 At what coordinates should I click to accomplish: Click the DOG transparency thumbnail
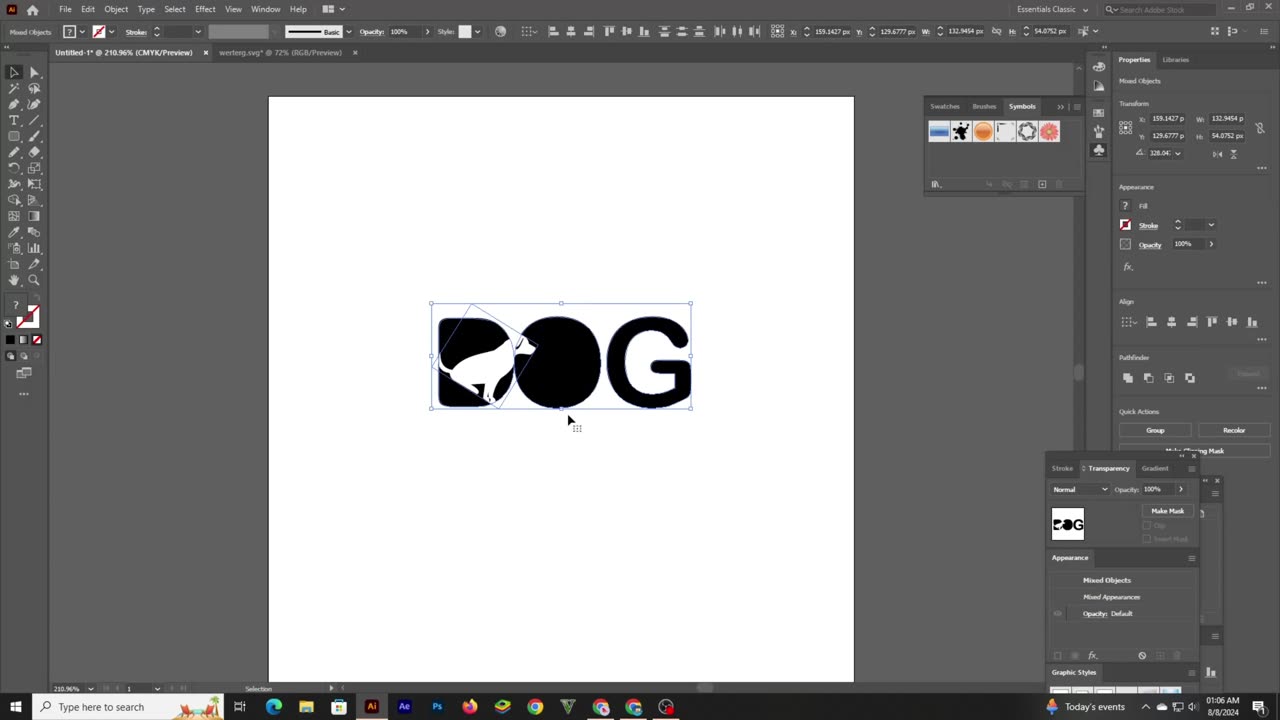click(1068, 524)
